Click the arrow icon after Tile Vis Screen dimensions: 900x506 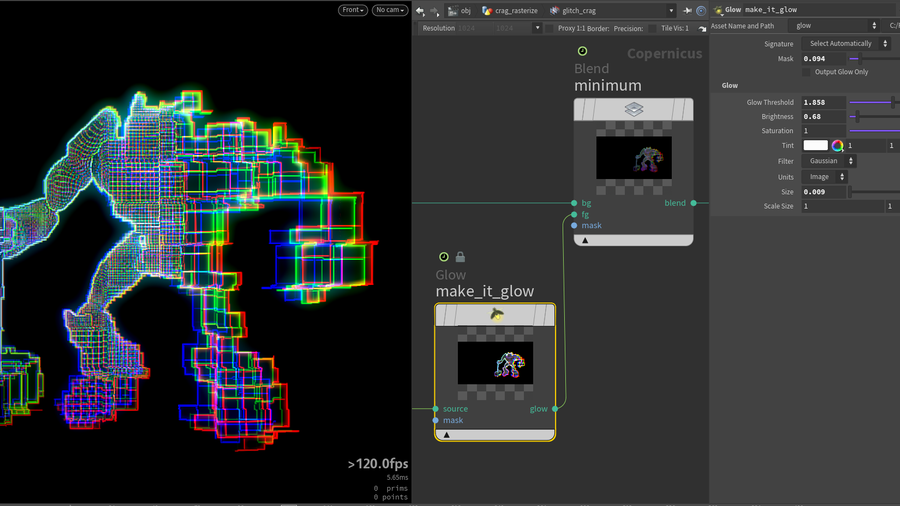point(702,28)
